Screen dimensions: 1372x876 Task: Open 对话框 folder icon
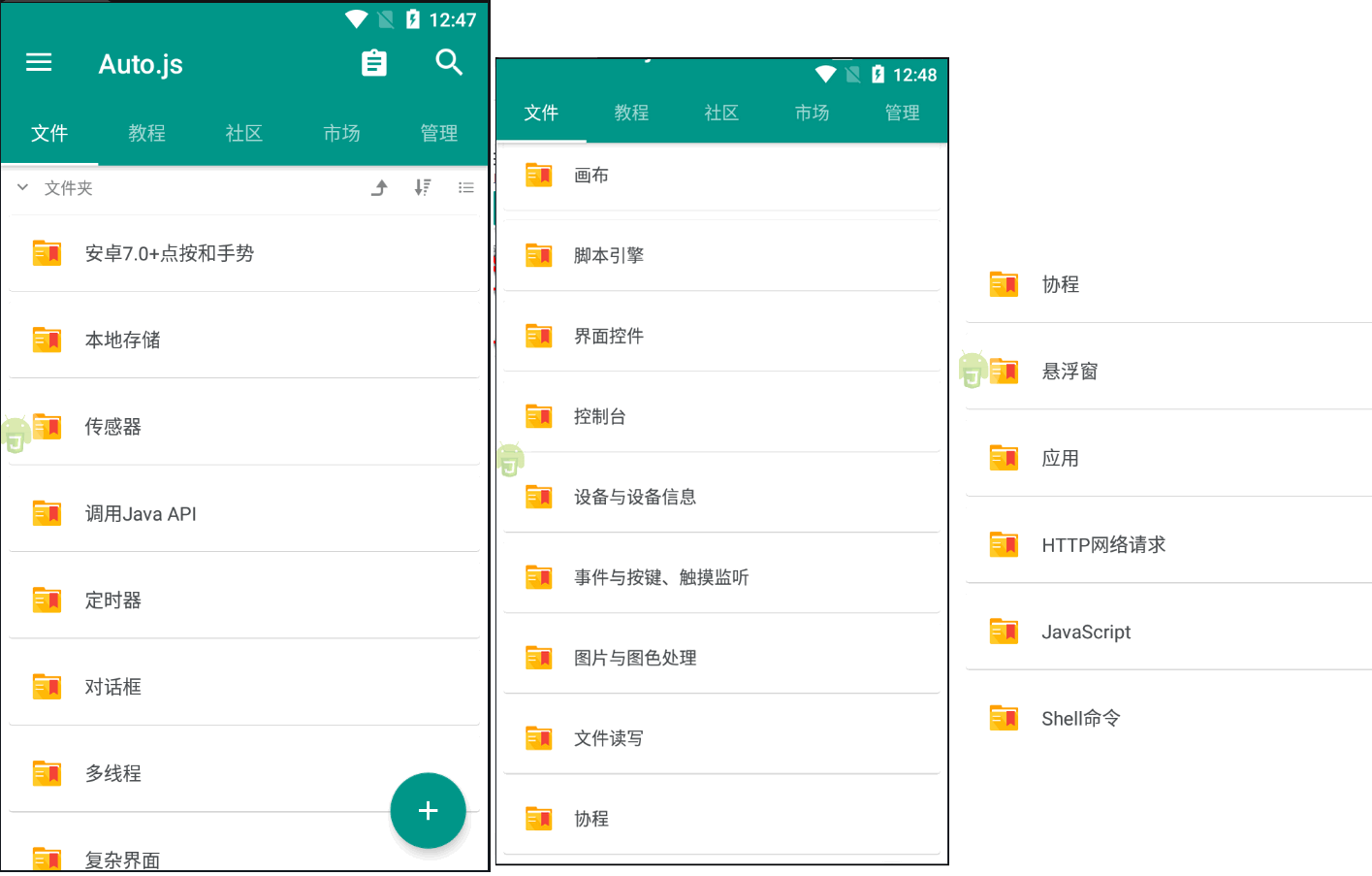coord(48,687)
